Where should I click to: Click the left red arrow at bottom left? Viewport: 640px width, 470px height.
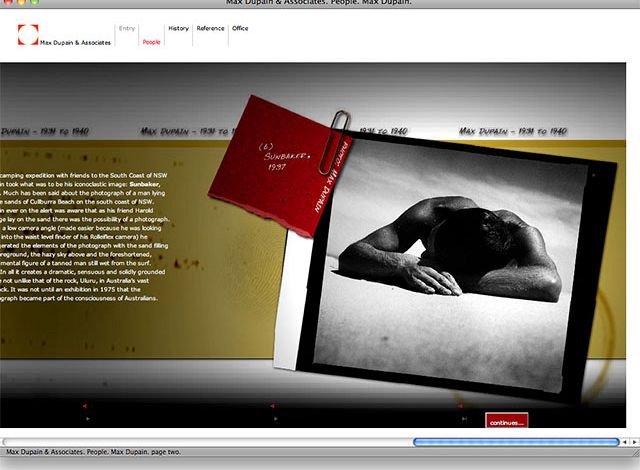tap(84, 406)
